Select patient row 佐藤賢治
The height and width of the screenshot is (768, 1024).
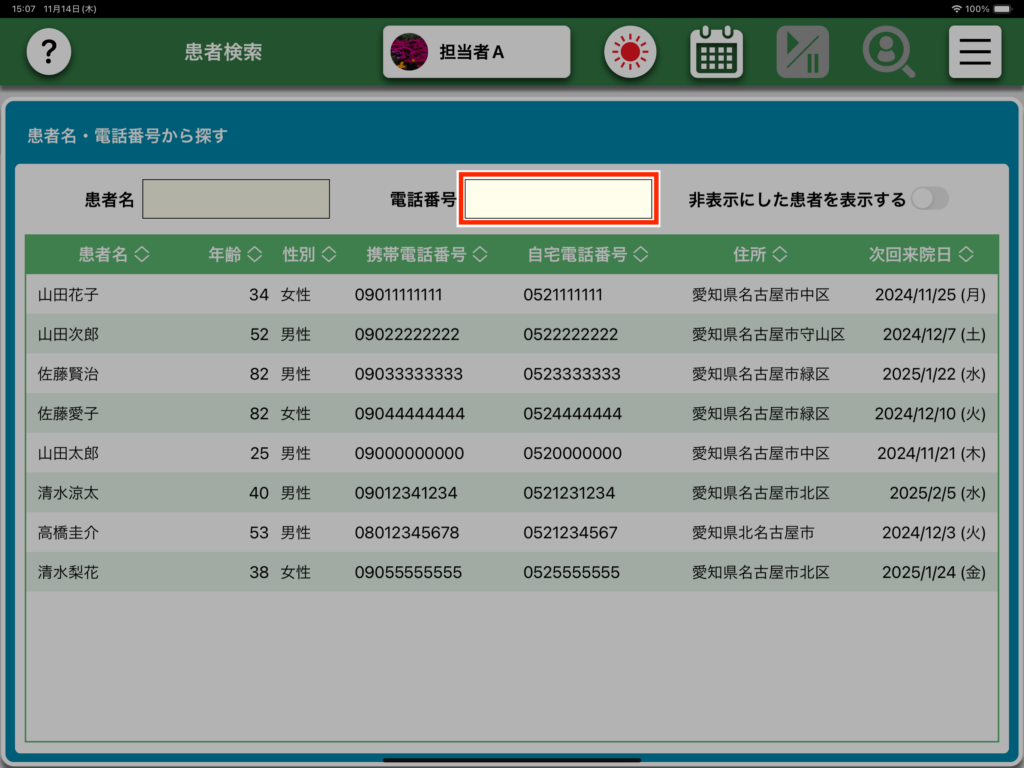(x=510, y=374)
